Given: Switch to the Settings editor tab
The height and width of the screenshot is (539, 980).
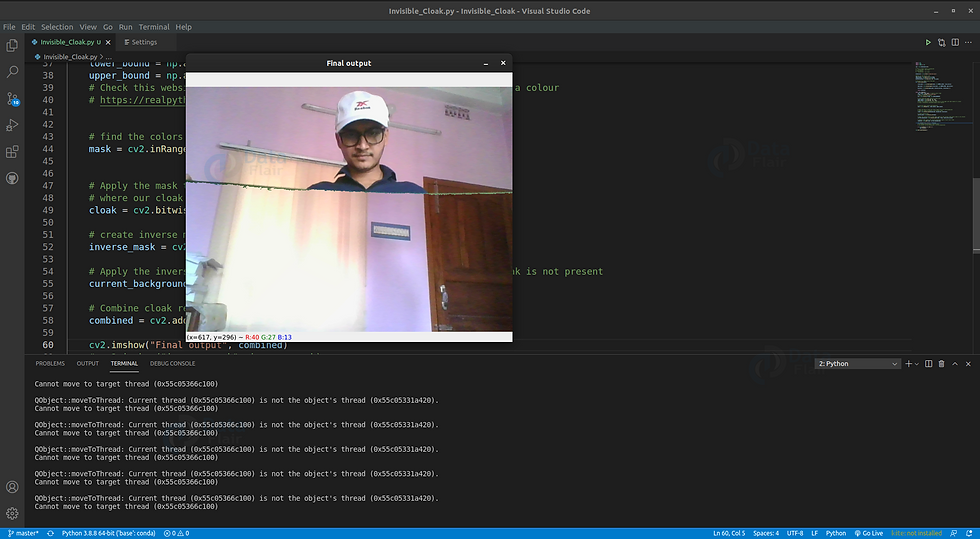Looking at the screenshot, I should (x=144, y=43).
